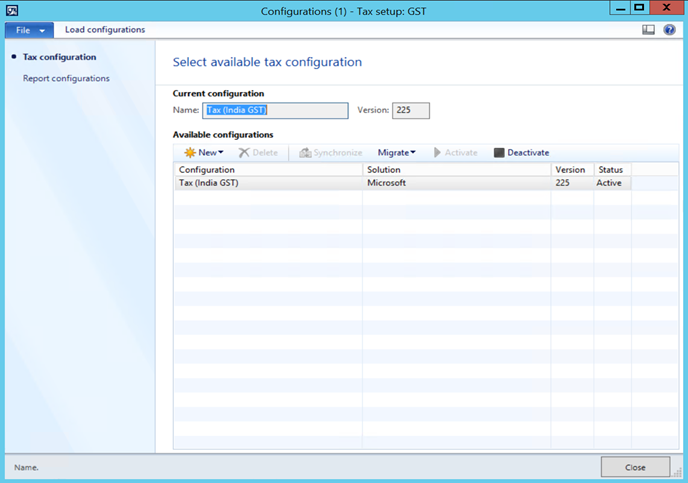This screenshot has width=688, height=483.
Task: Click the Synchronize icon
Action: coord(305,153)
